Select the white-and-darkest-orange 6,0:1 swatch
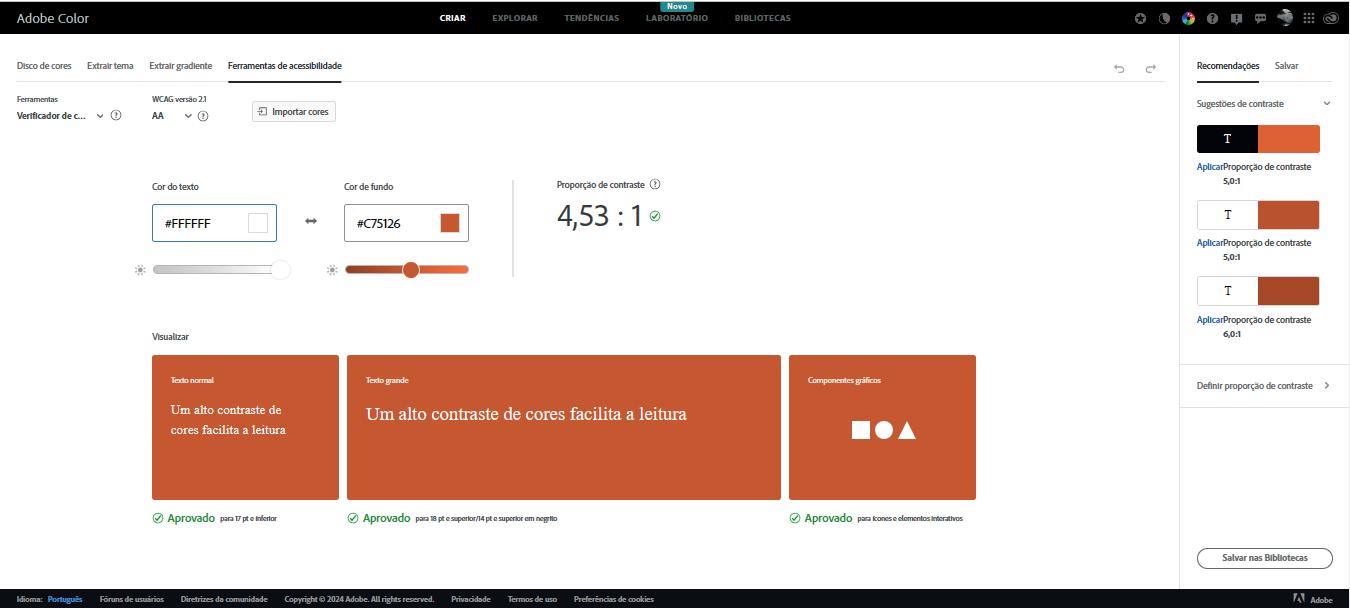This screenshot has height=608, width=1350. pos(1258,291)
